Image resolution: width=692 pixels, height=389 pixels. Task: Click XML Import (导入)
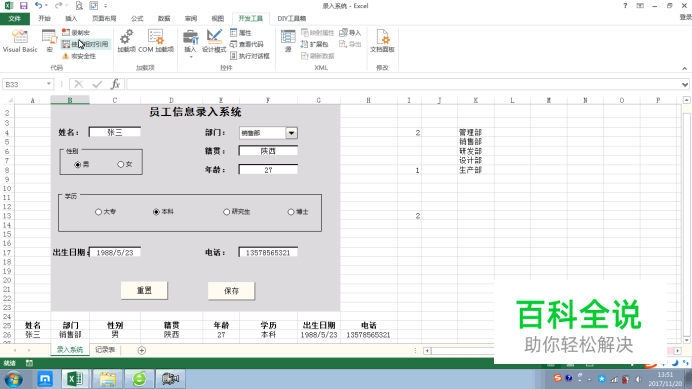350,33
